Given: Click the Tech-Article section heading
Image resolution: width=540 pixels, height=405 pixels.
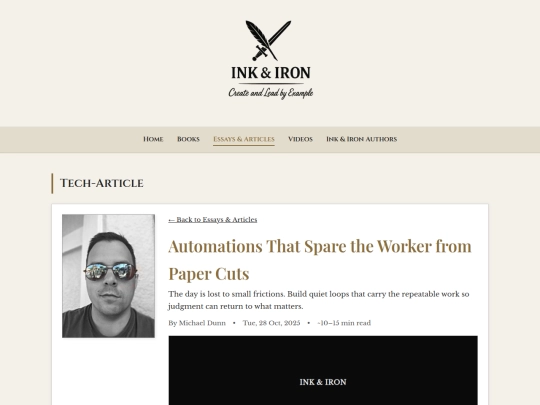Looking at the screenshot, I should pyautogui.click(x=102, y=183).
